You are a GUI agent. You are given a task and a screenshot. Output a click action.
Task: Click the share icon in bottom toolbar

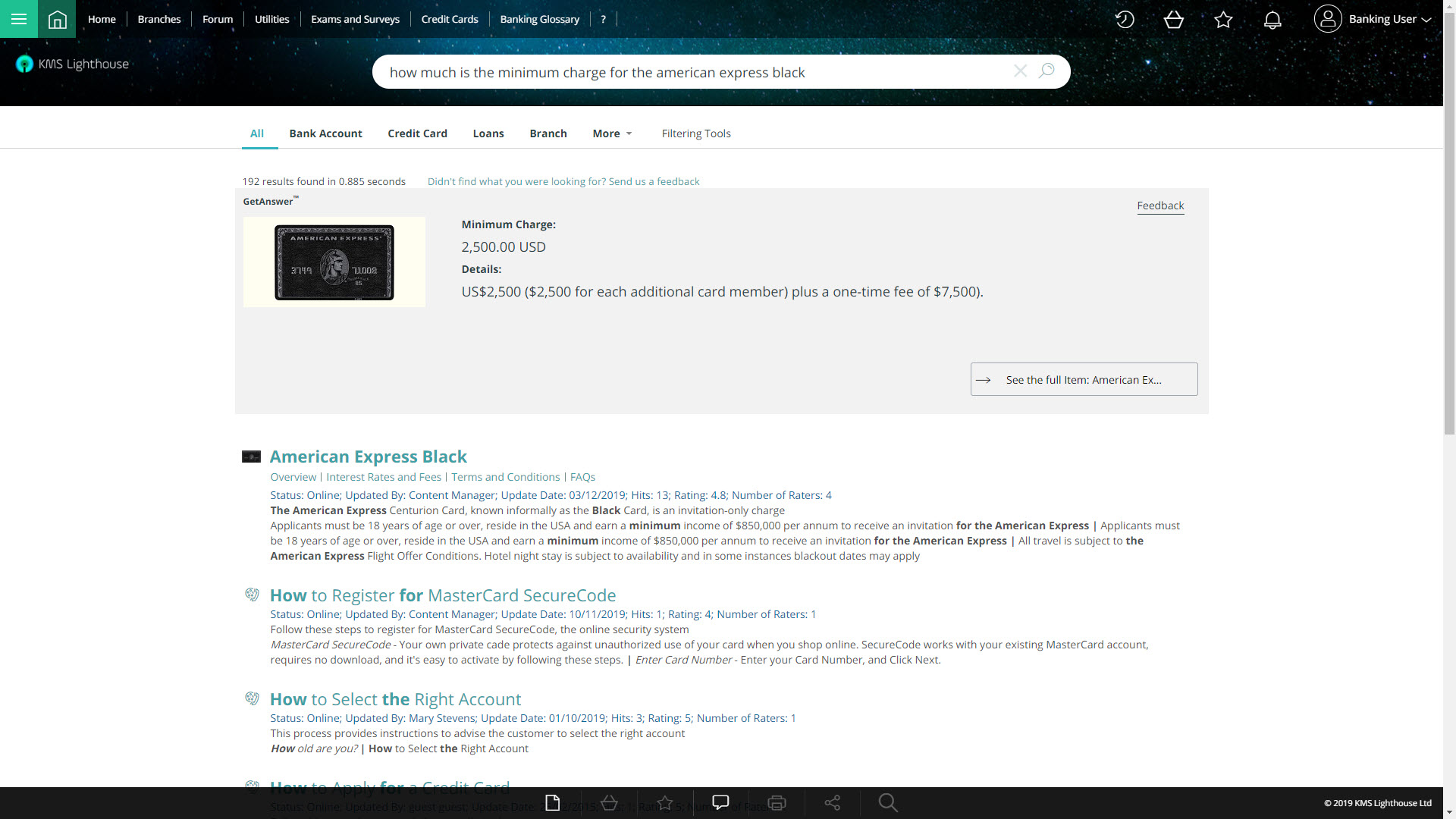(832, 802)
